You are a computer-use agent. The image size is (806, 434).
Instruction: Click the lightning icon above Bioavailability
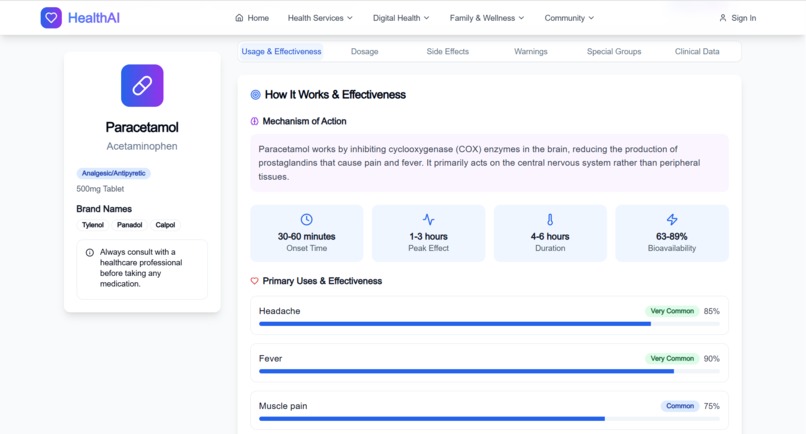[672, 220]
